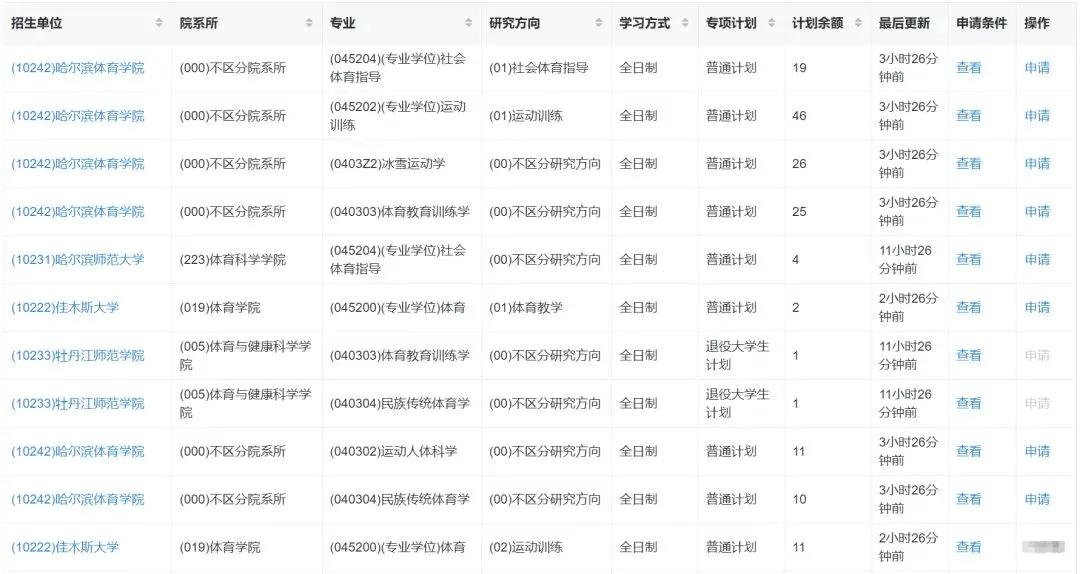Viewport: 1080px width, 574px height.
Task: Open 牡丹江师范学院 link in 体育教育训练学 row
Action: point(78,356)
